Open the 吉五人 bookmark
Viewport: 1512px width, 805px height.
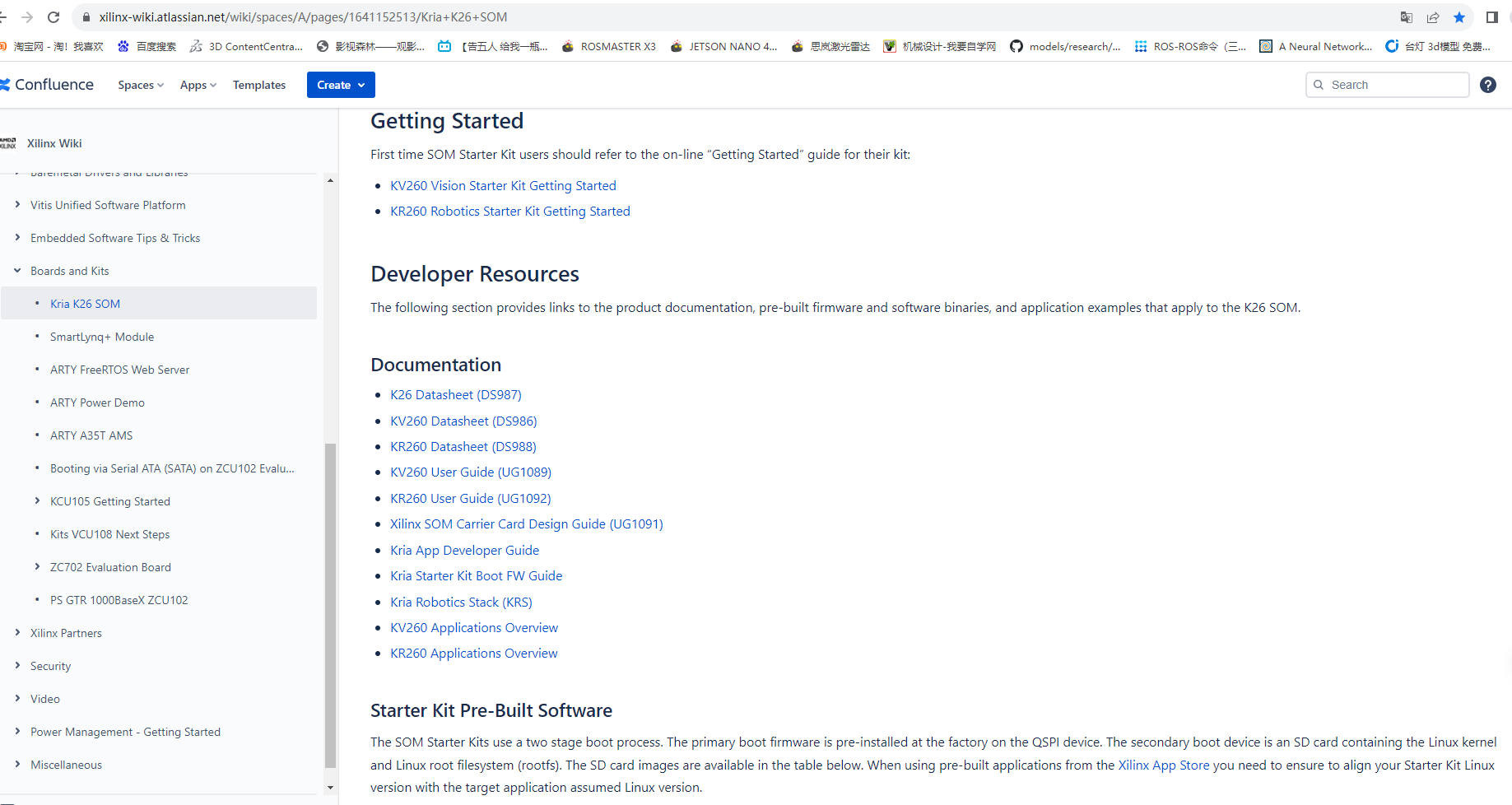[x=493, y=47]
